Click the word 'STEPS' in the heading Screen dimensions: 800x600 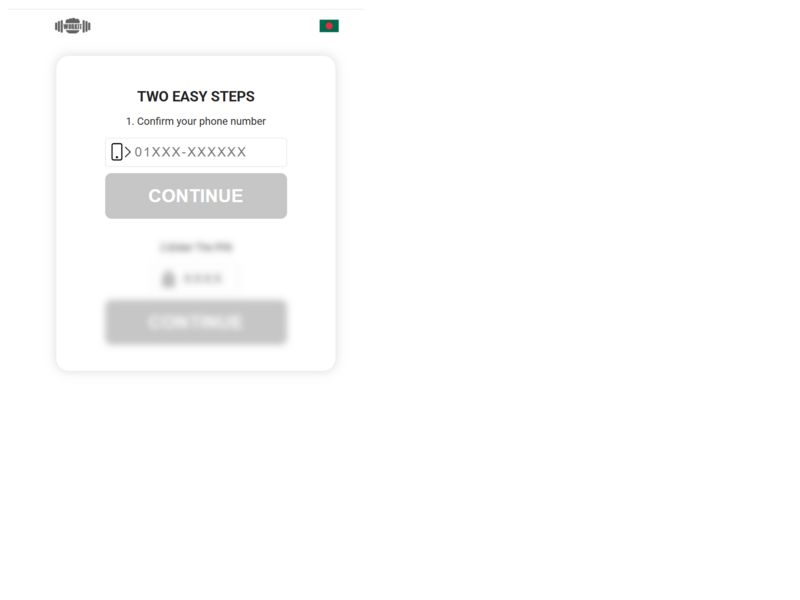pyautogui.click(x=233, y=96)
